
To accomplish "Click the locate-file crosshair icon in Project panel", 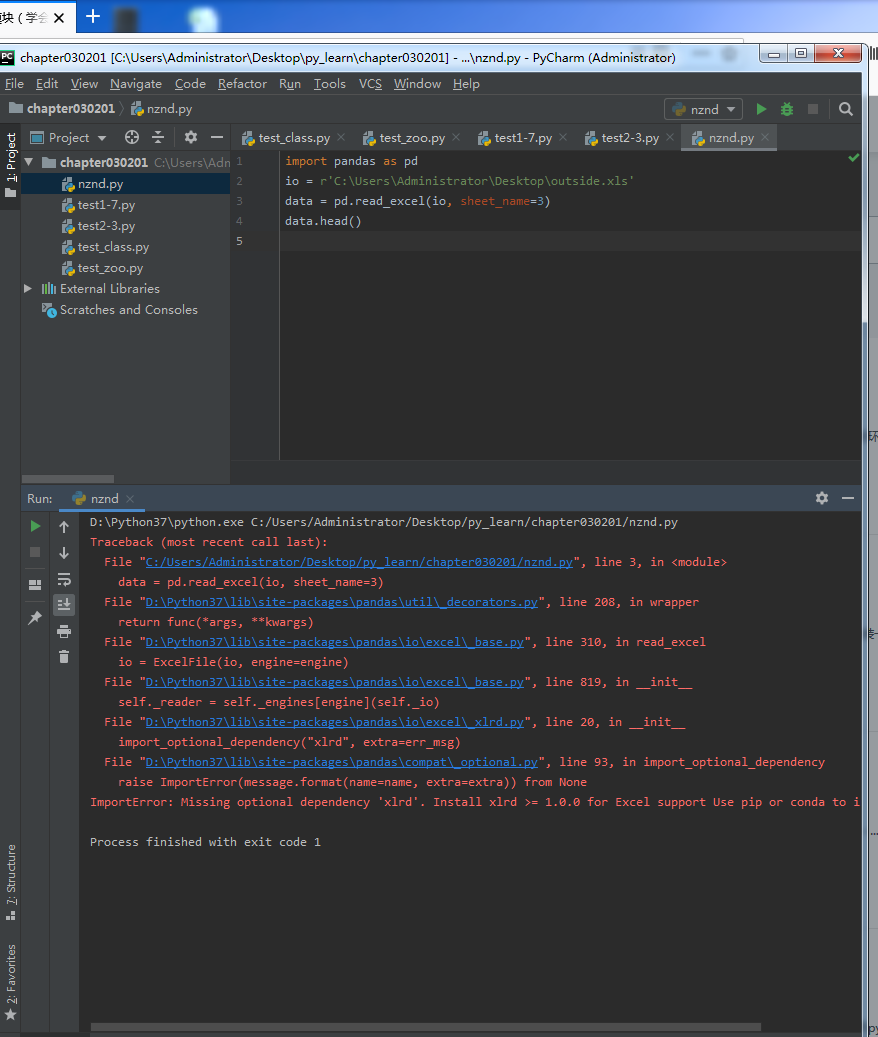I will (x=132, y=137).
